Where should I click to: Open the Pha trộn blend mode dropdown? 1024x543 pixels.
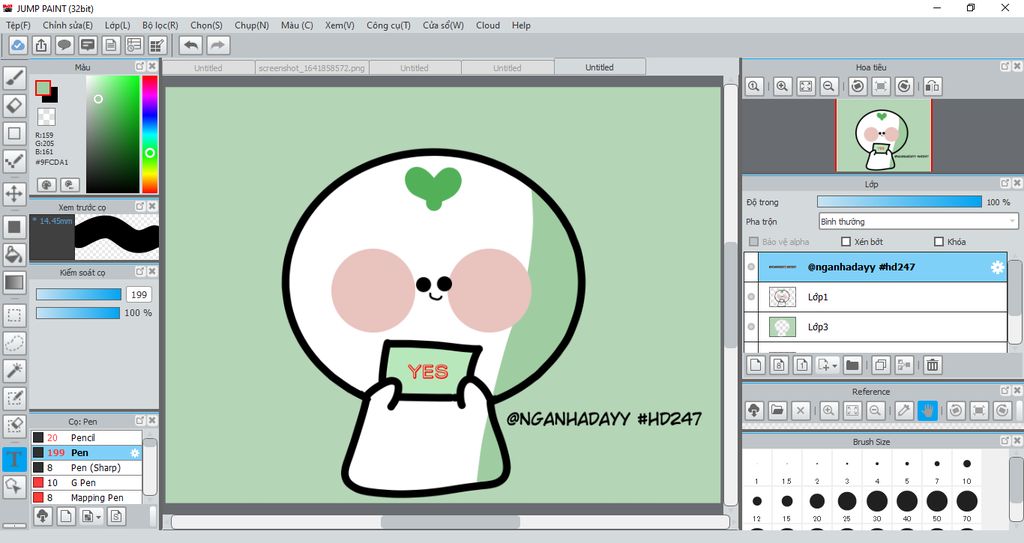pos(918,222)
